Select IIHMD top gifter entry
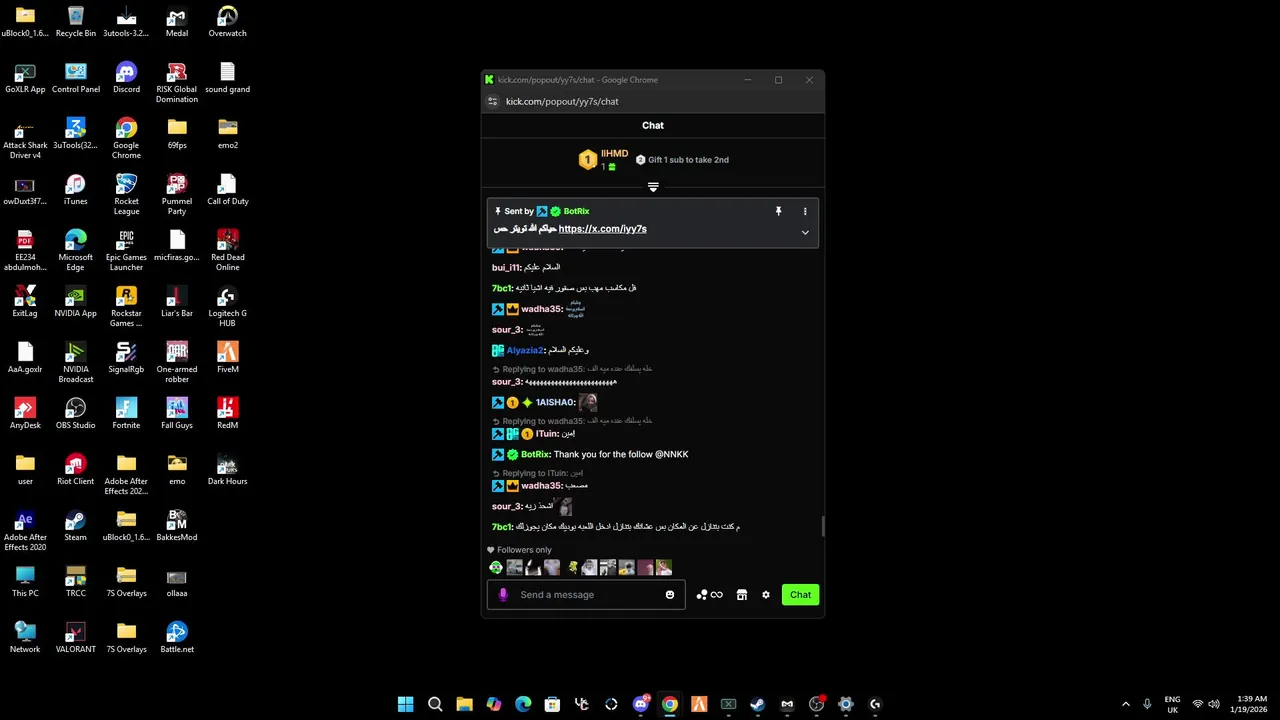 (604, 160)
